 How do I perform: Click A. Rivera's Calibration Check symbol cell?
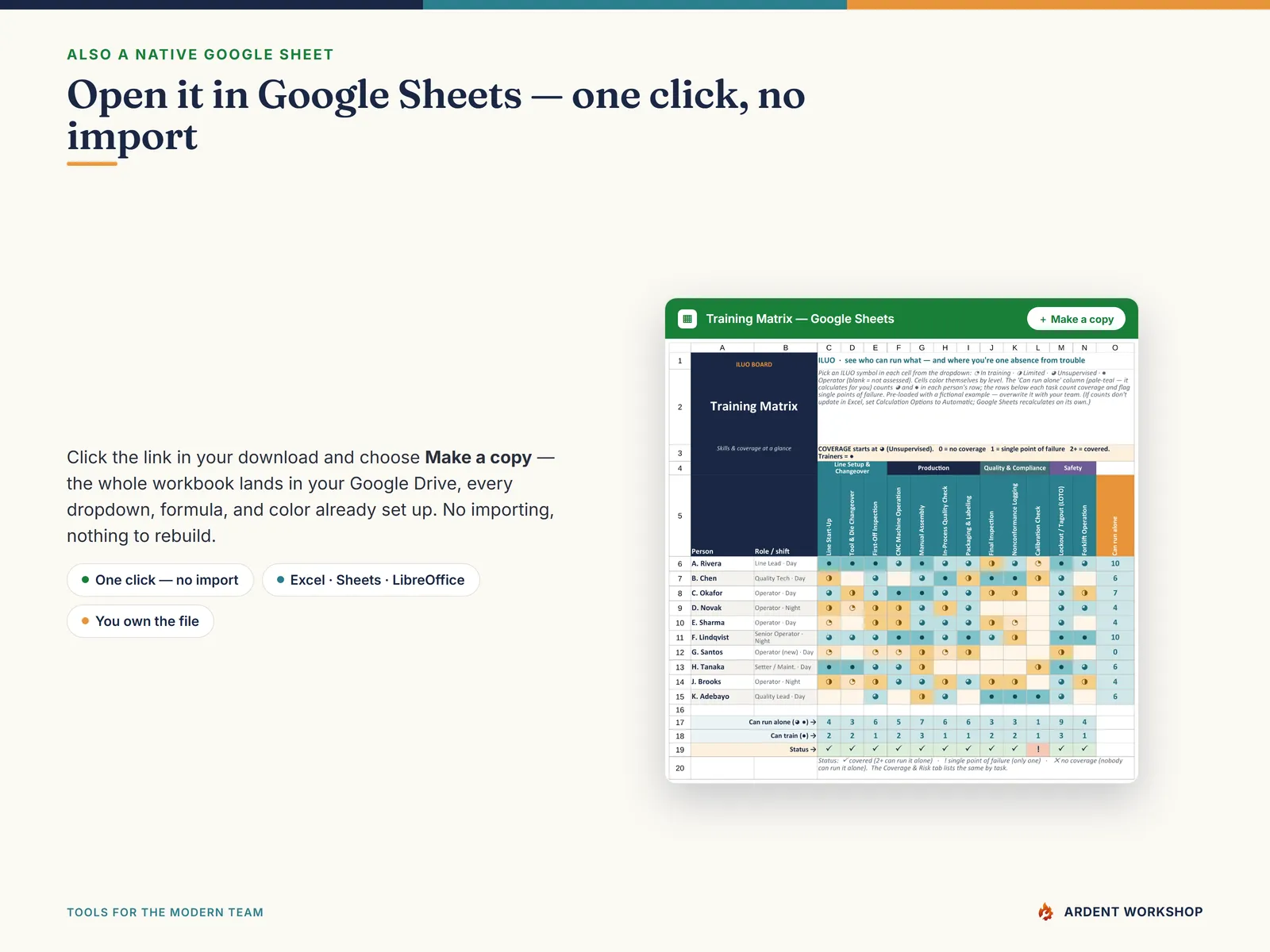1037,563
